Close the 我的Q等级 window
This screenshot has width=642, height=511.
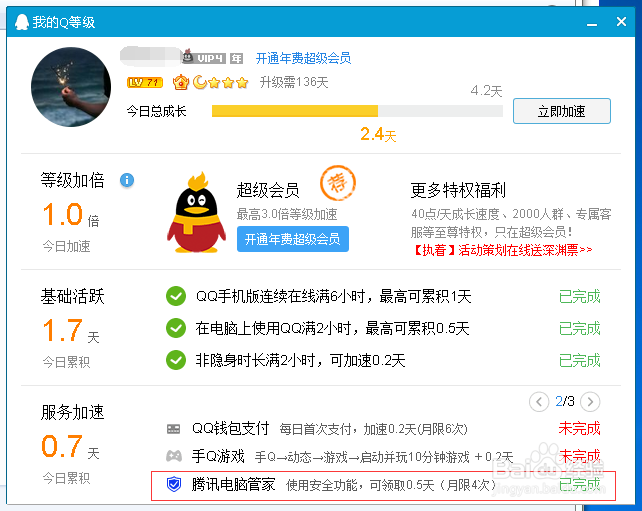pos(621,22)
